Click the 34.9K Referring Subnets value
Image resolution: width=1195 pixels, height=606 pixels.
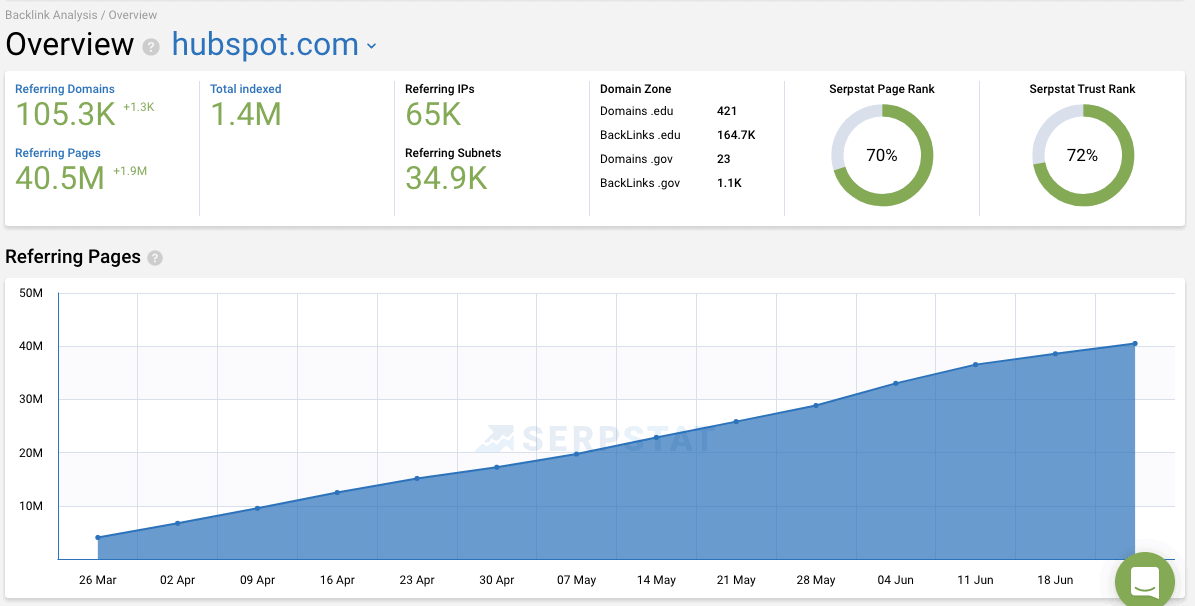(446, 178)
